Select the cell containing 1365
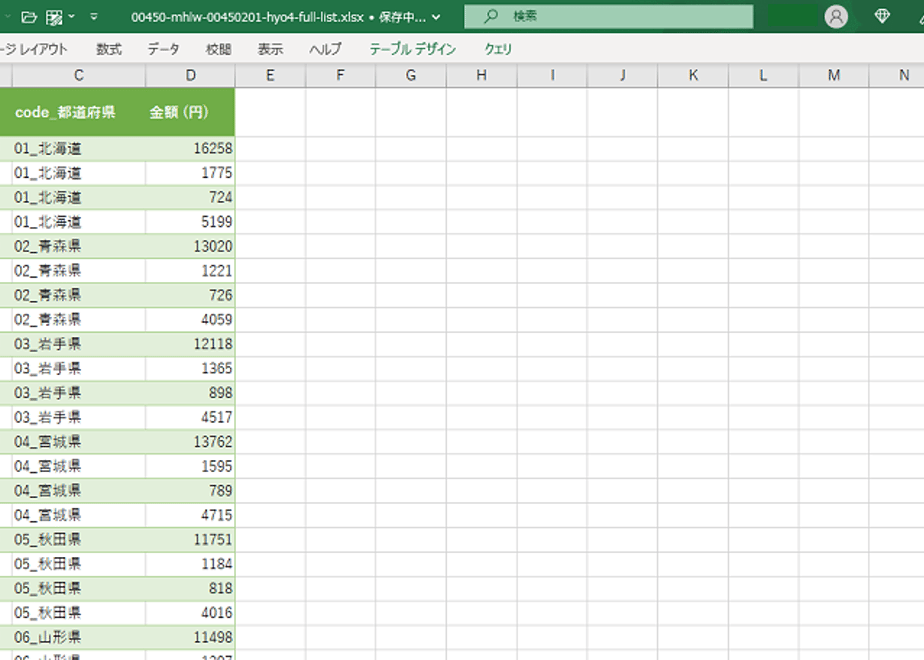924x660 pixels. tap(190, 369)
